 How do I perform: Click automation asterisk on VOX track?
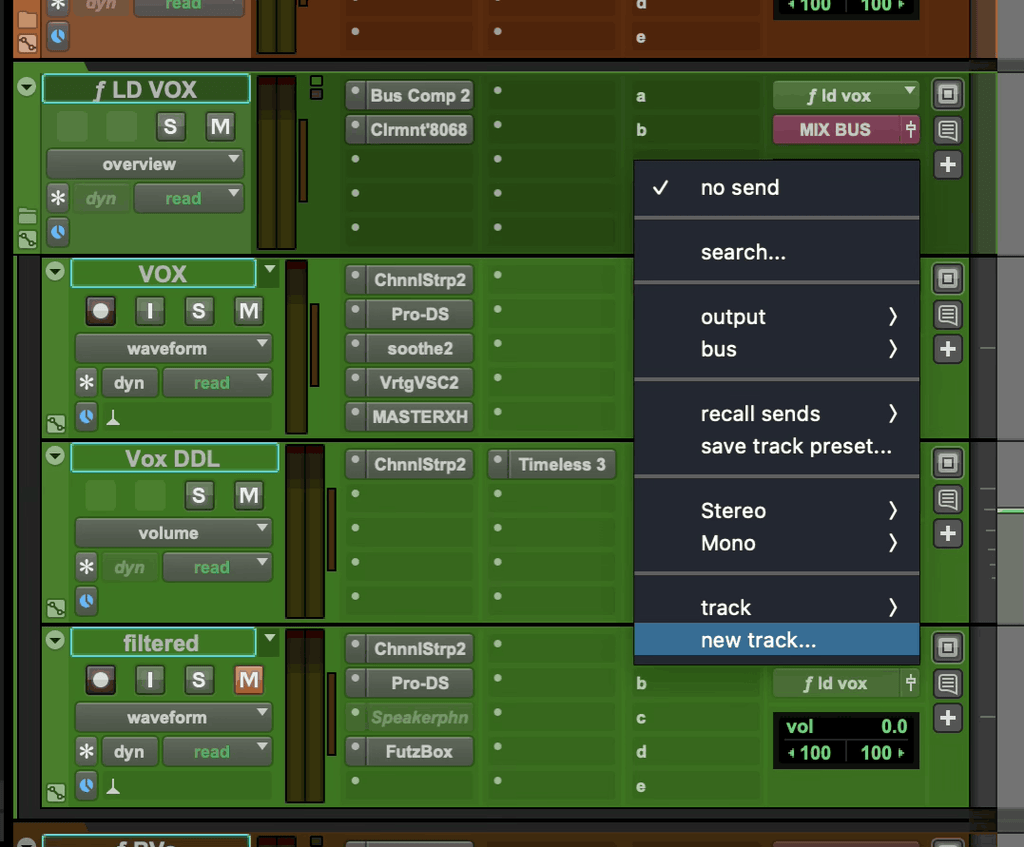pyautogui.click(x=86, y=383)
